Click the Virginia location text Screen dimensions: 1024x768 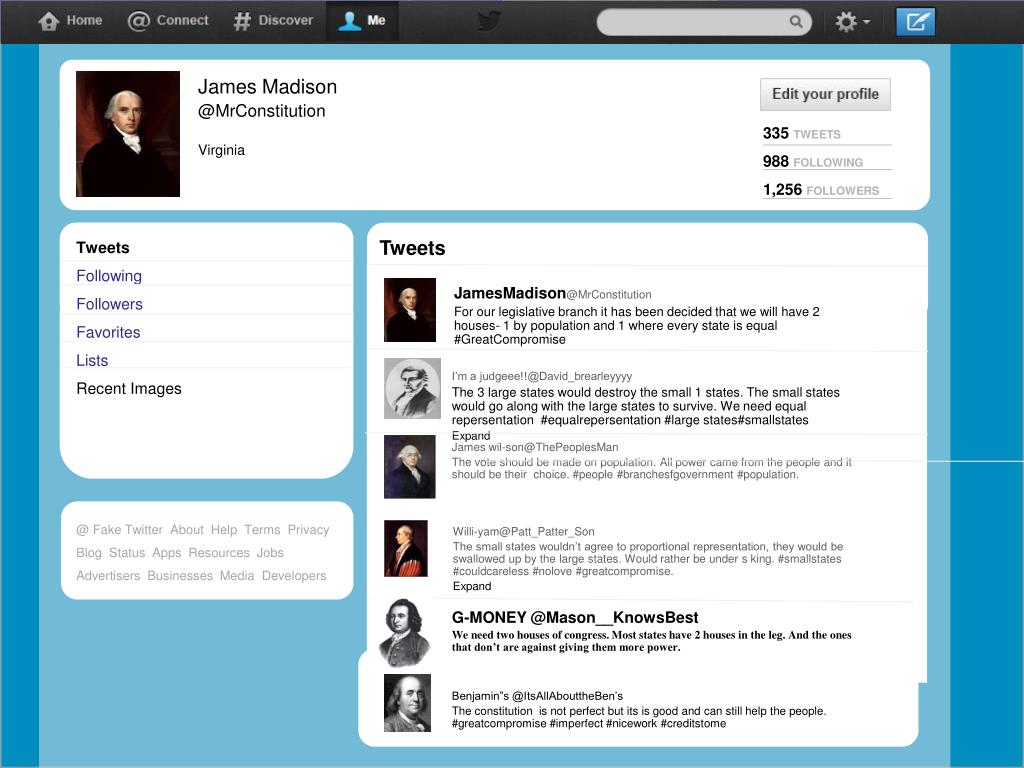[x=221, y=150]
